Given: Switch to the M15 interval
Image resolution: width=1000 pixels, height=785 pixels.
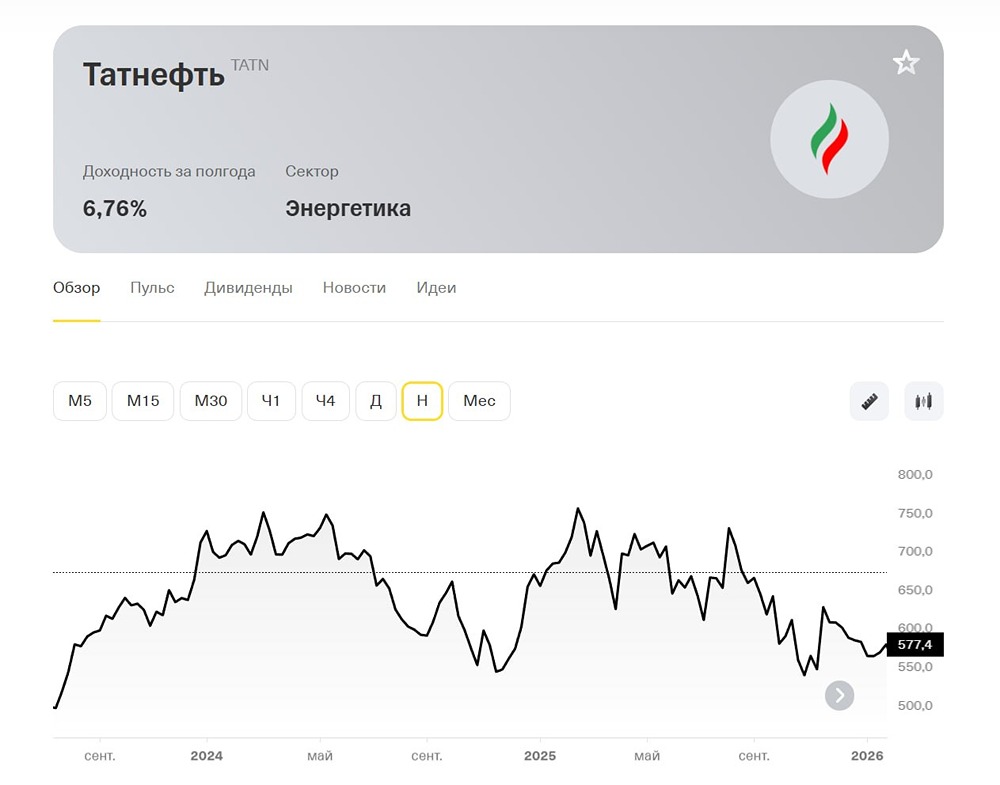Looking at the screenshot, I should 143,401.
